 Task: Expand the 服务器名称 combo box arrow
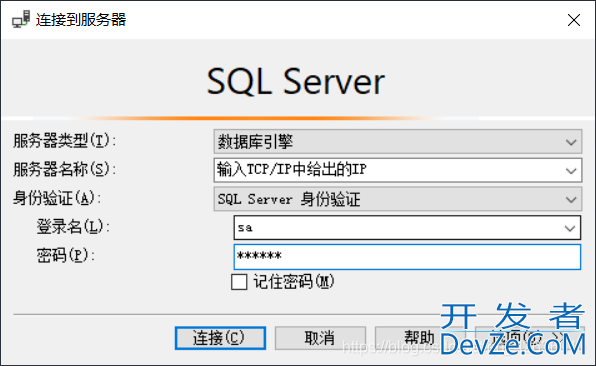571,171
